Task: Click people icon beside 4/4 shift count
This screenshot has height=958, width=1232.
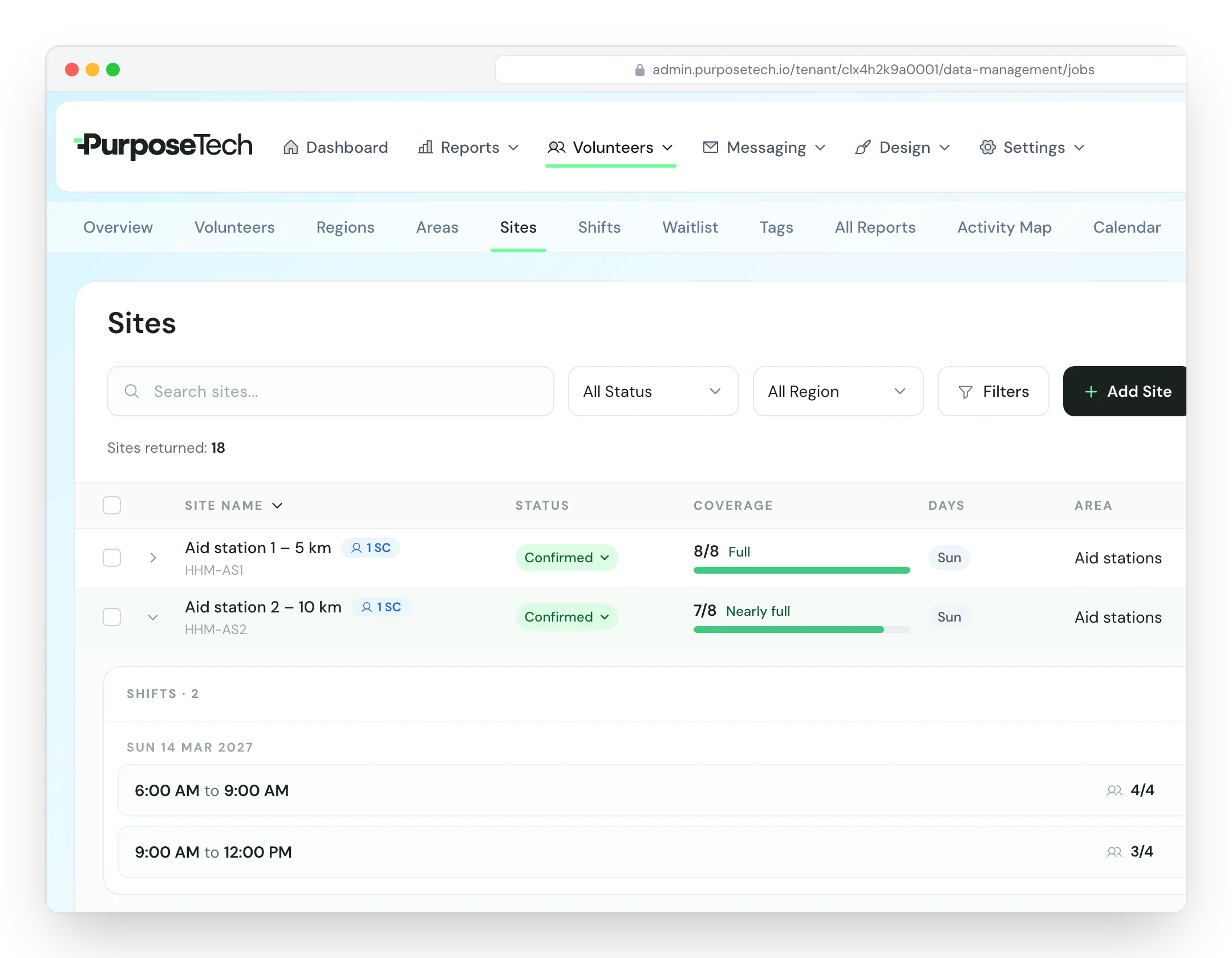Action: click(1115, 790)
